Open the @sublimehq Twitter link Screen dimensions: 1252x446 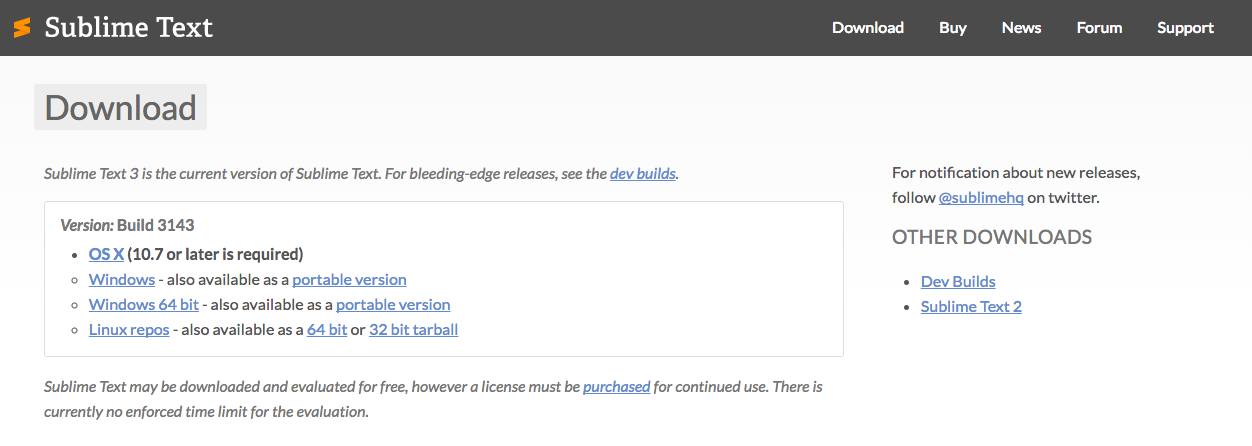click(x=980, y=198)
